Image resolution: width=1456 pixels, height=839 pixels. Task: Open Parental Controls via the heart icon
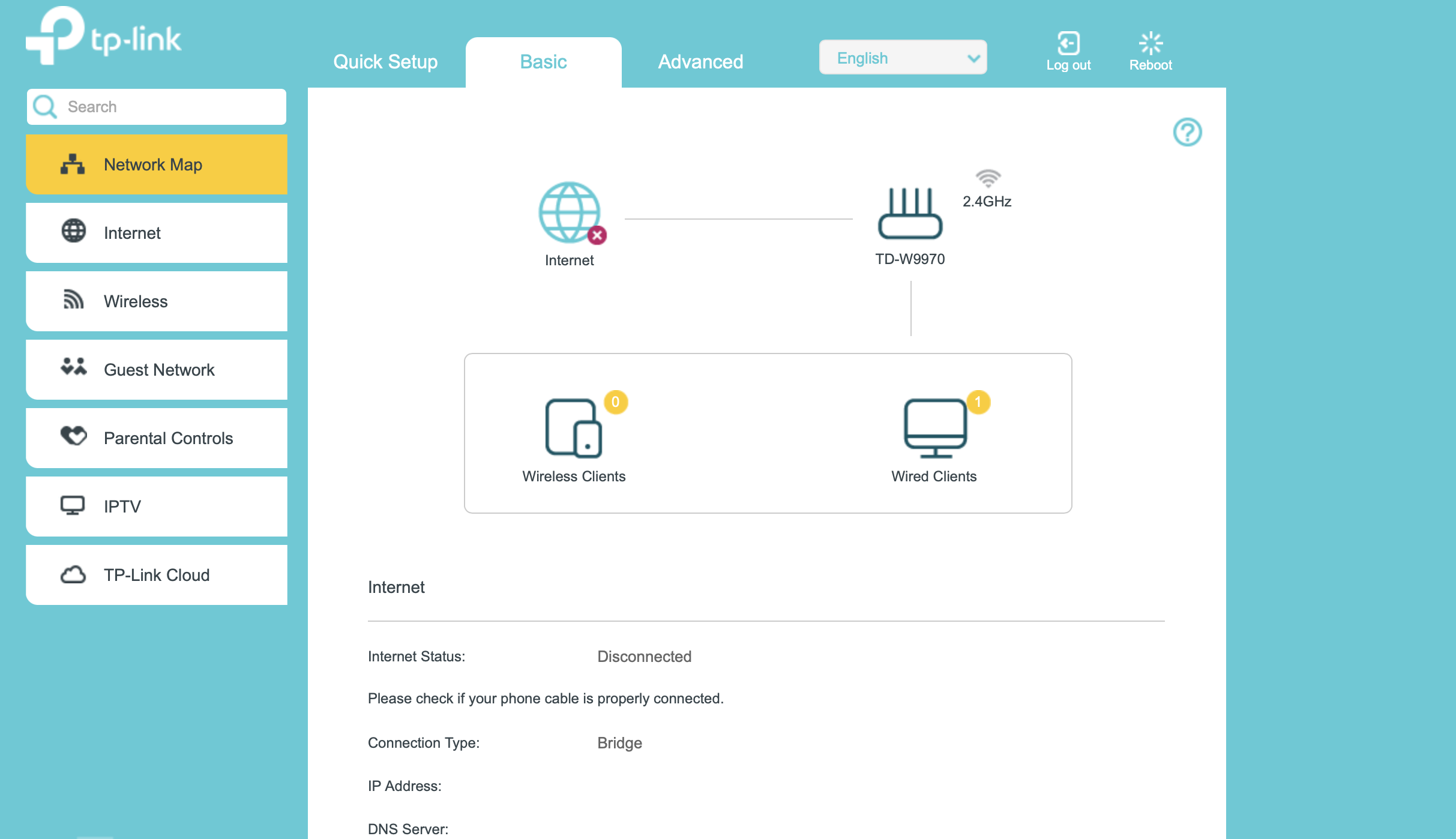[73, 438]
